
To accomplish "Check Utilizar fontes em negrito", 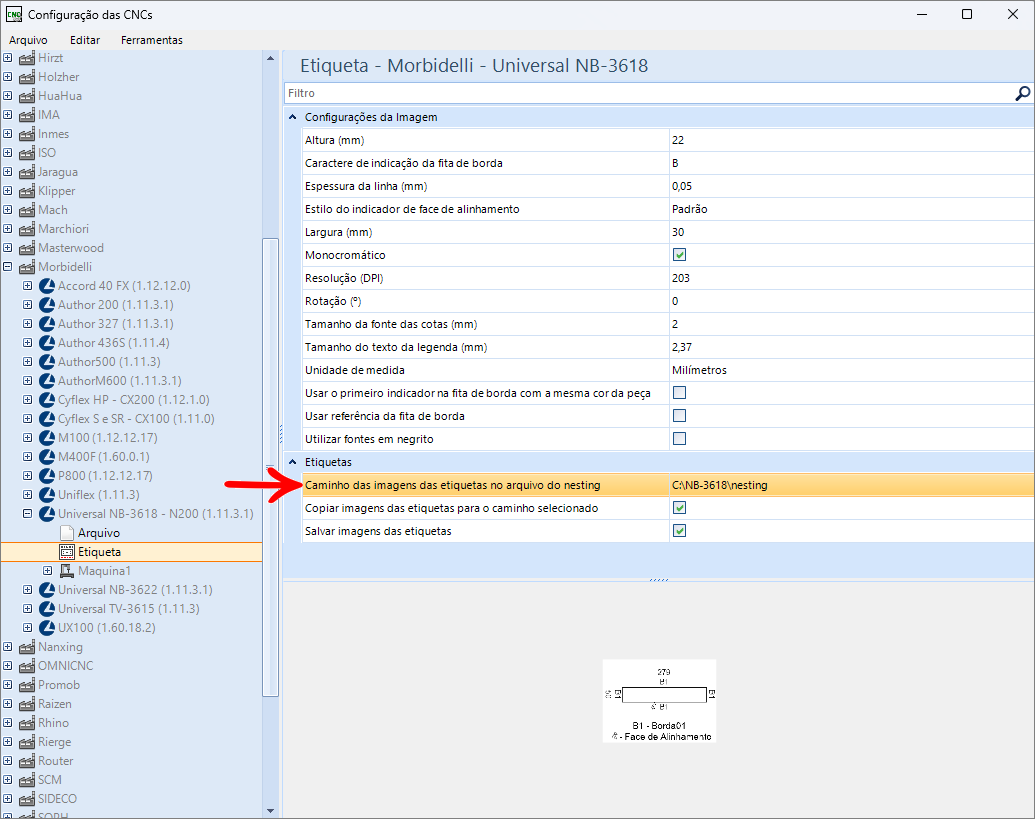I will [679, 440].
